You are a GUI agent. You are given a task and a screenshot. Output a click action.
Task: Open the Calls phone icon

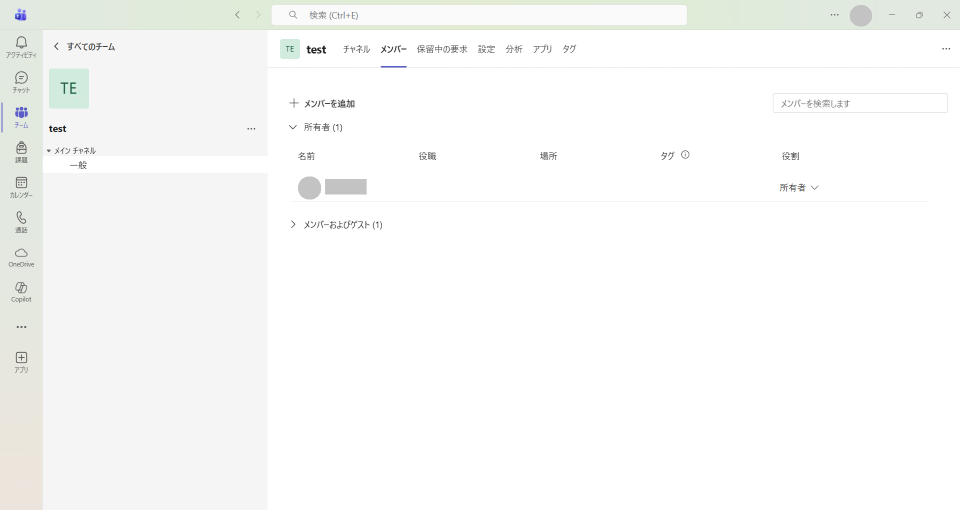point(21,221)
